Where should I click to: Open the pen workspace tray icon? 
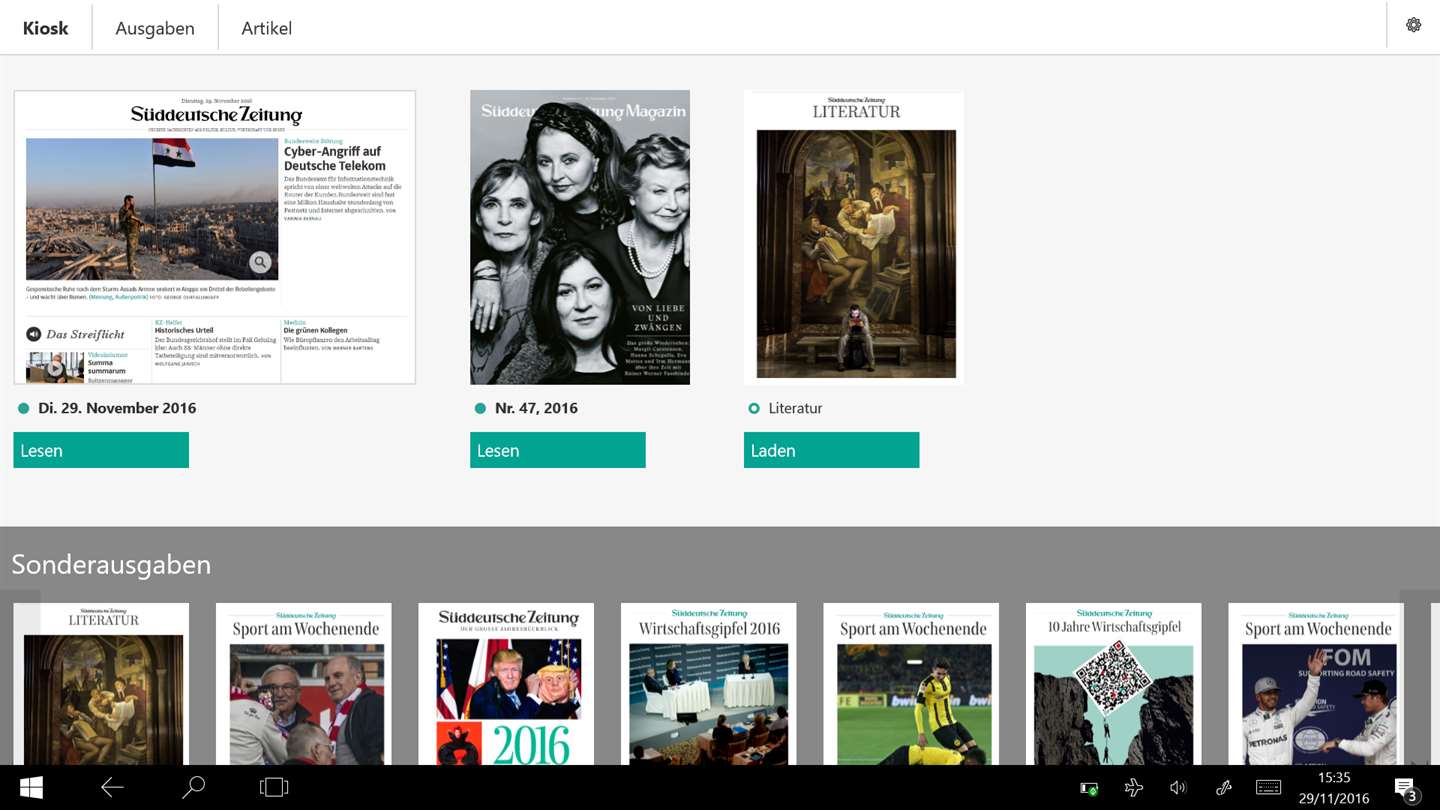coord(1223,788)
